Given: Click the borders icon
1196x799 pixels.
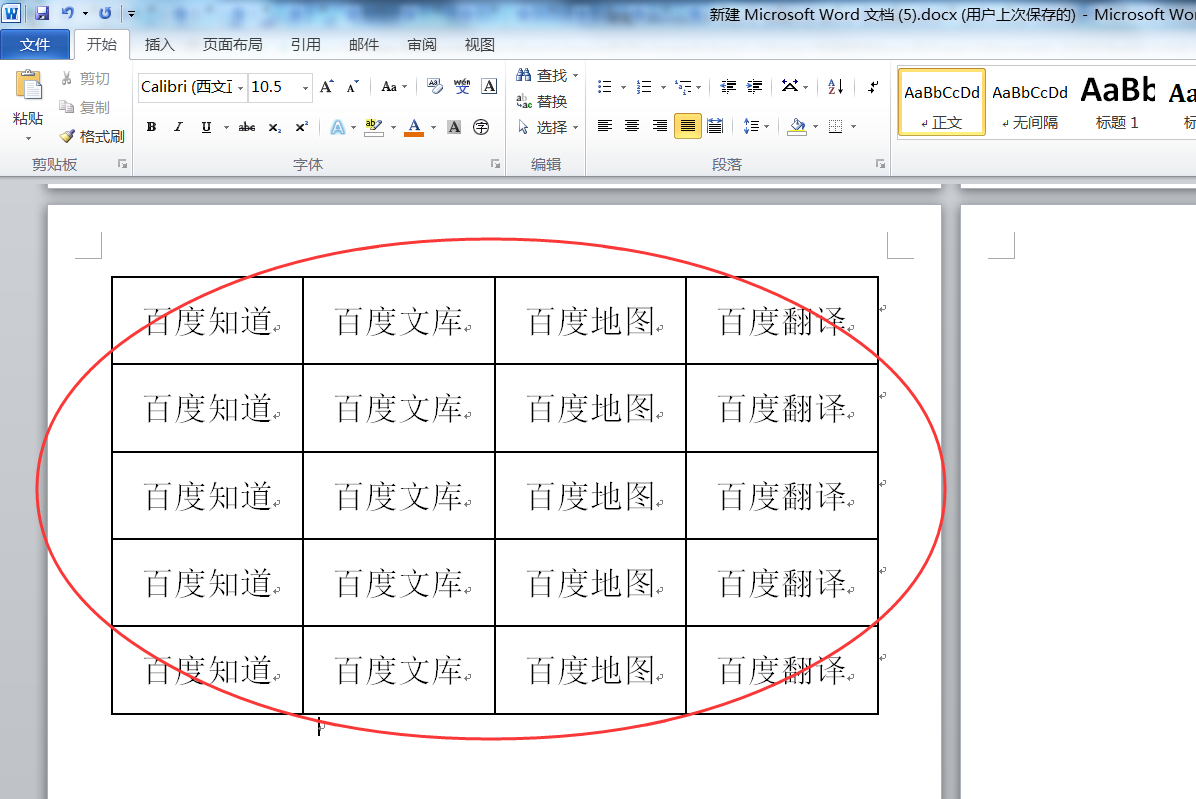Looking at the screenshot, I should pyautogui.click(x=836, y=126).
